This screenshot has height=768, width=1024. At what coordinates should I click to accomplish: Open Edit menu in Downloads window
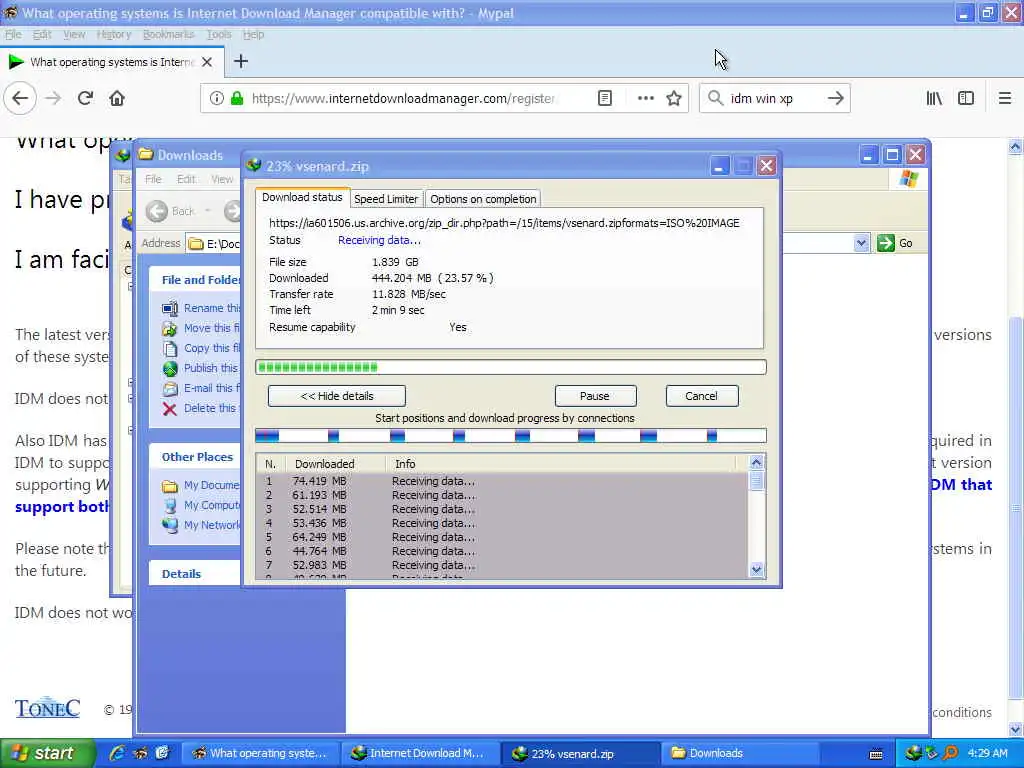(x=186, y=179)
